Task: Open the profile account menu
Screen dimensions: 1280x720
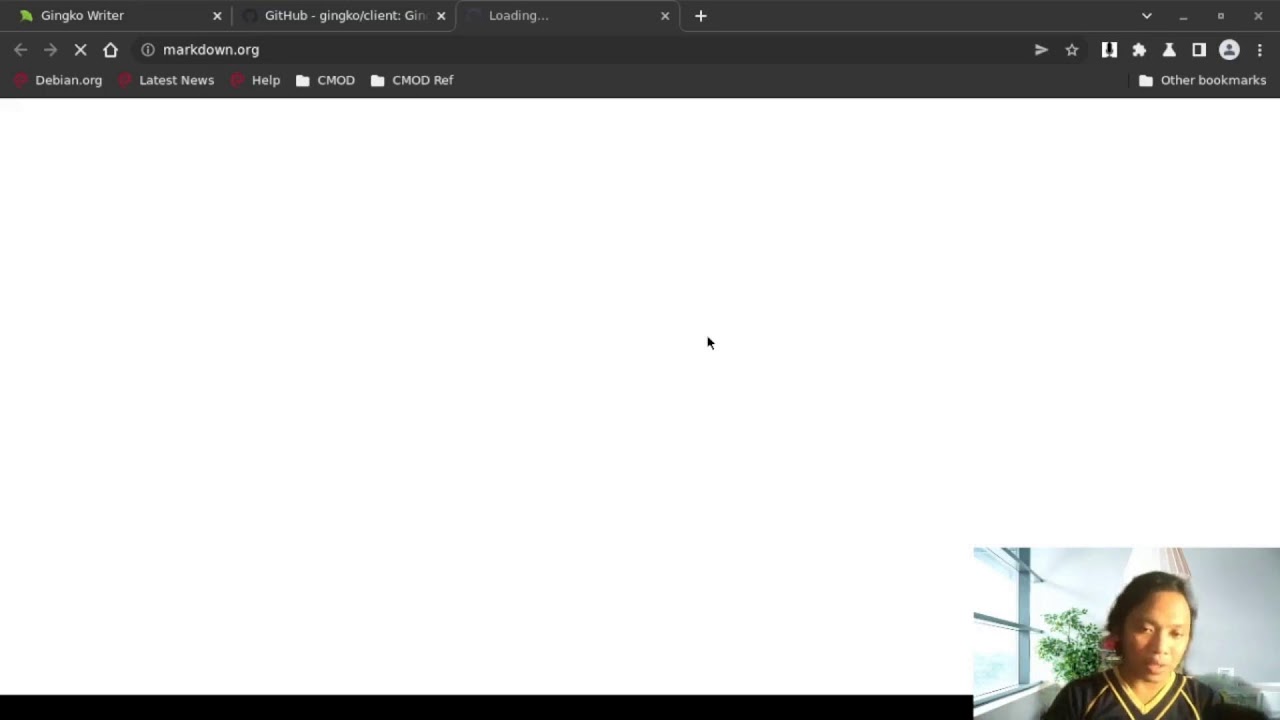Action: click(1229, 50)
